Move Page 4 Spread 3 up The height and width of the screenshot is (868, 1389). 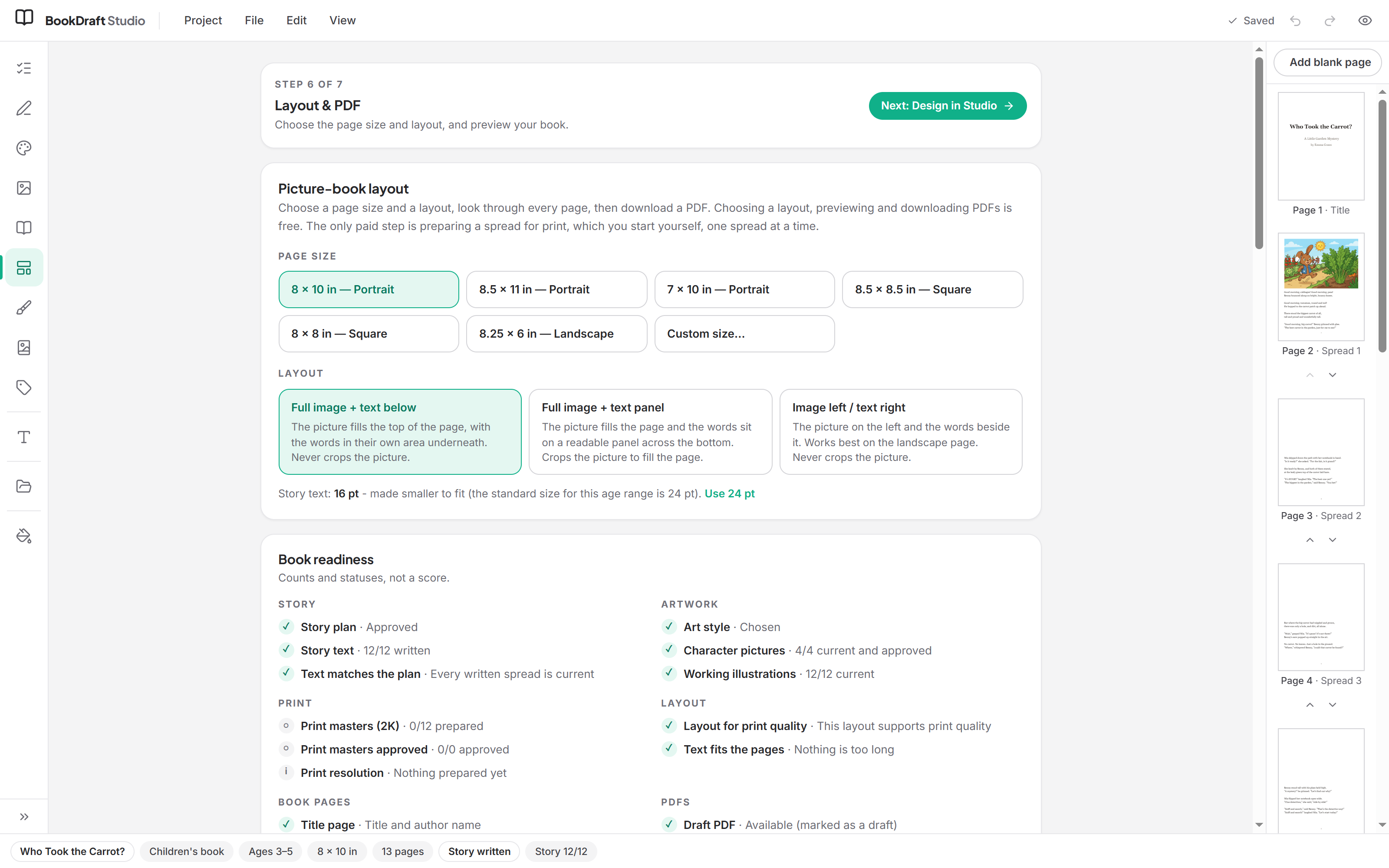tap(1310, 704)
